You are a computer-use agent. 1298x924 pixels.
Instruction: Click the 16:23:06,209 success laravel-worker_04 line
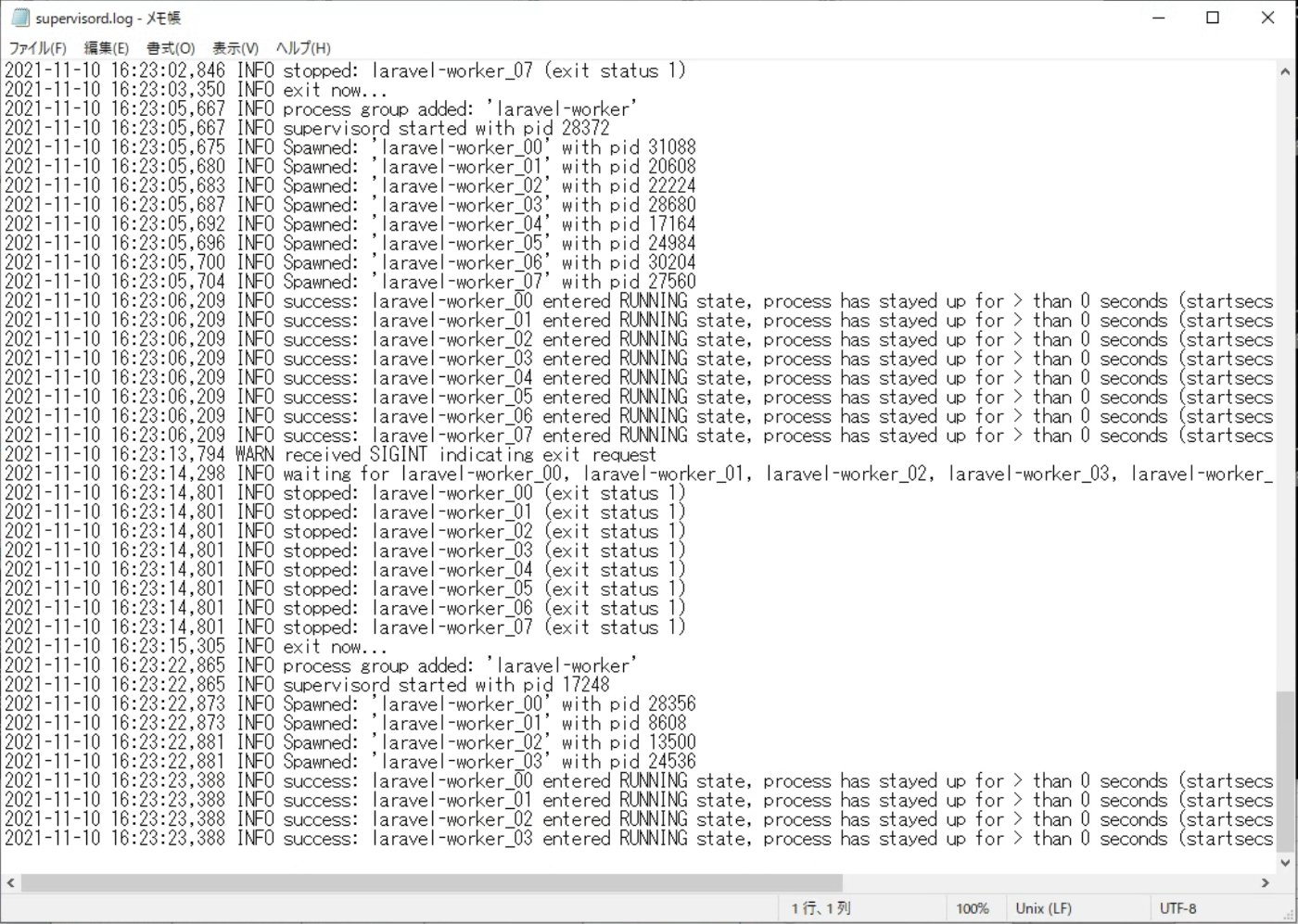pos(639,378)
